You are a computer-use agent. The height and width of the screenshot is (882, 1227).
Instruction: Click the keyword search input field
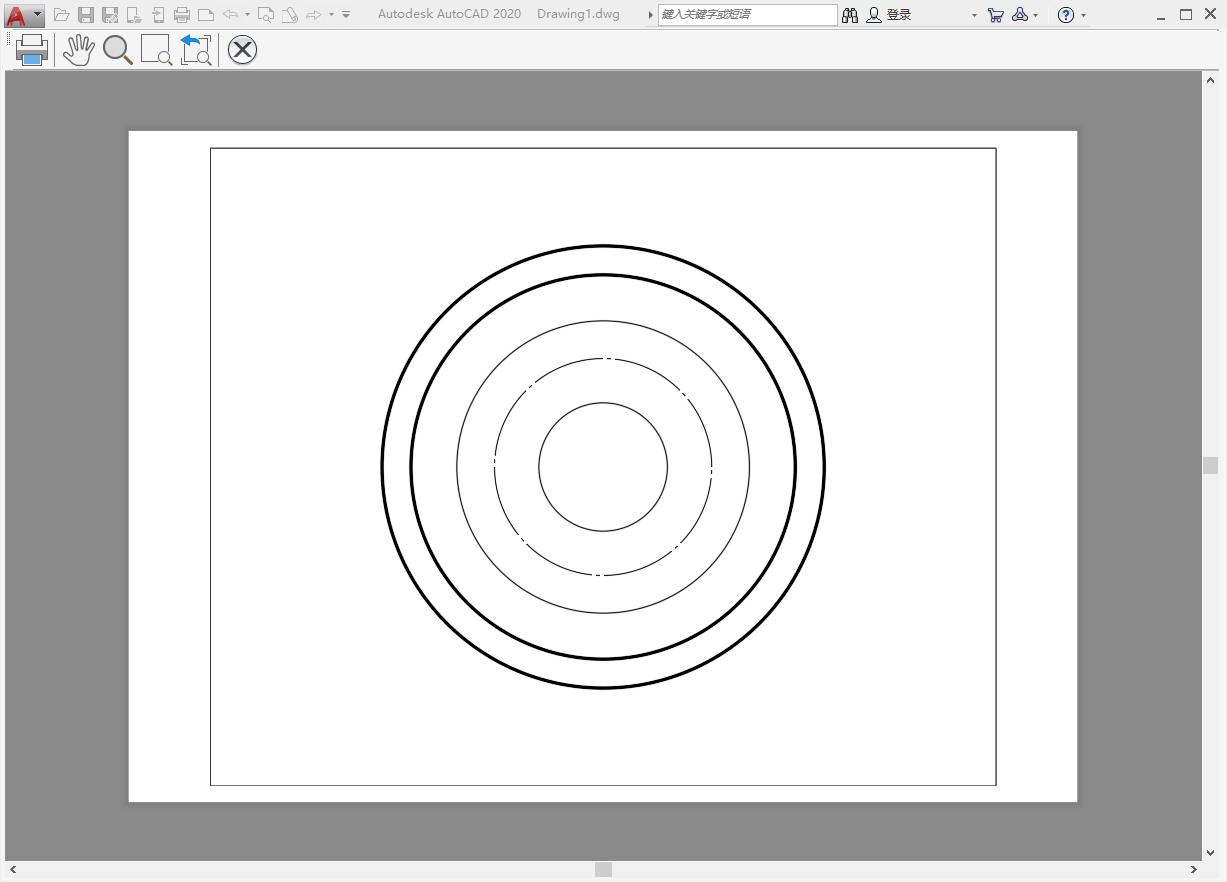coord(747,15)
